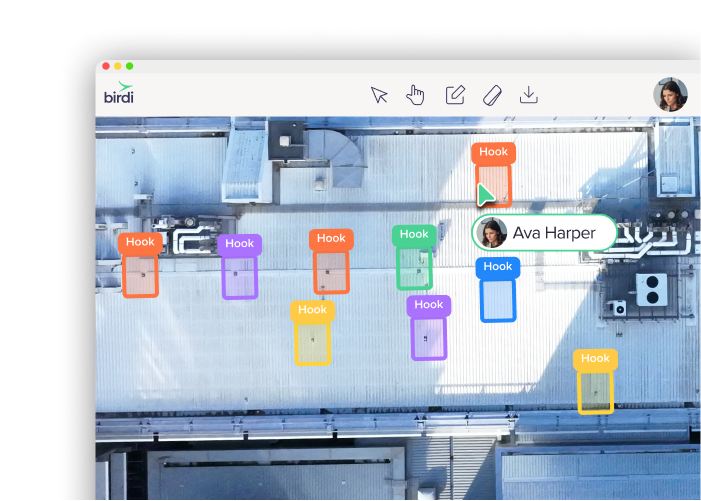The width and height of the screenshot is (701, 501).
Task: Click the macOS green fullscreen button
Action: [x=130, y=66]
